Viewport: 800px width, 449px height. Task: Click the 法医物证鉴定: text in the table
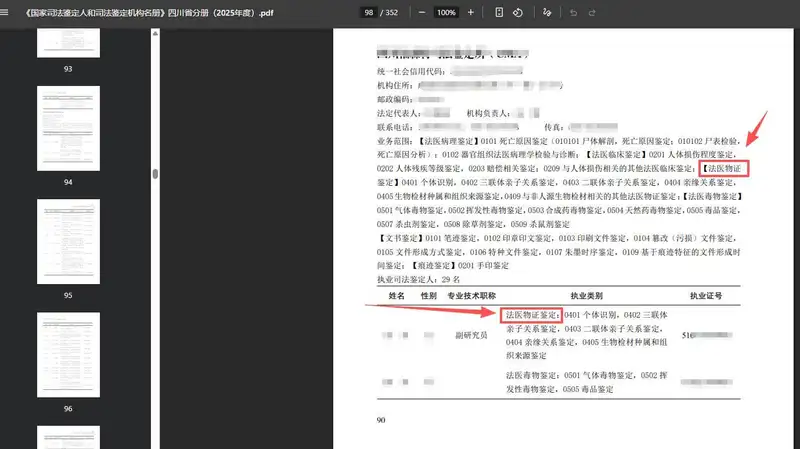(x=532, y=315)
